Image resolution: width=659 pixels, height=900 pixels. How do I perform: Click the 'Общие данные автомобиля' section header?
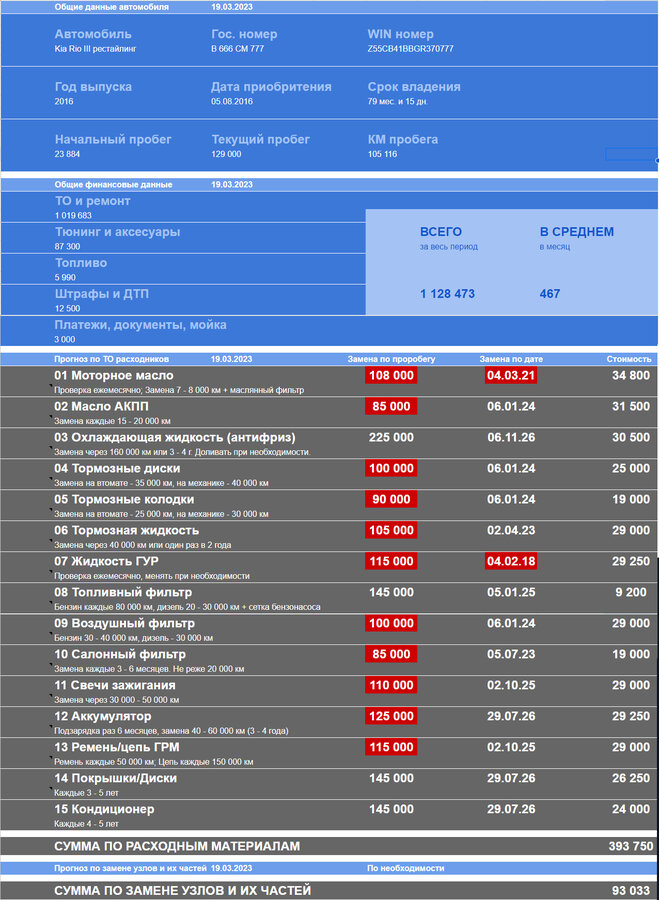pos(111,7)
